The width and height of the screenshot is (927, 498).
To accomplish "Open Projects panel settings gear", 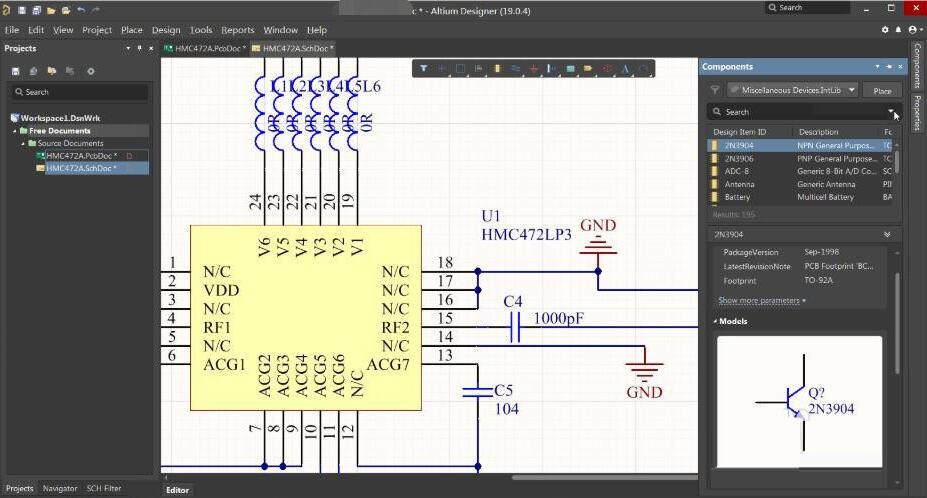I will click(90, 71).
